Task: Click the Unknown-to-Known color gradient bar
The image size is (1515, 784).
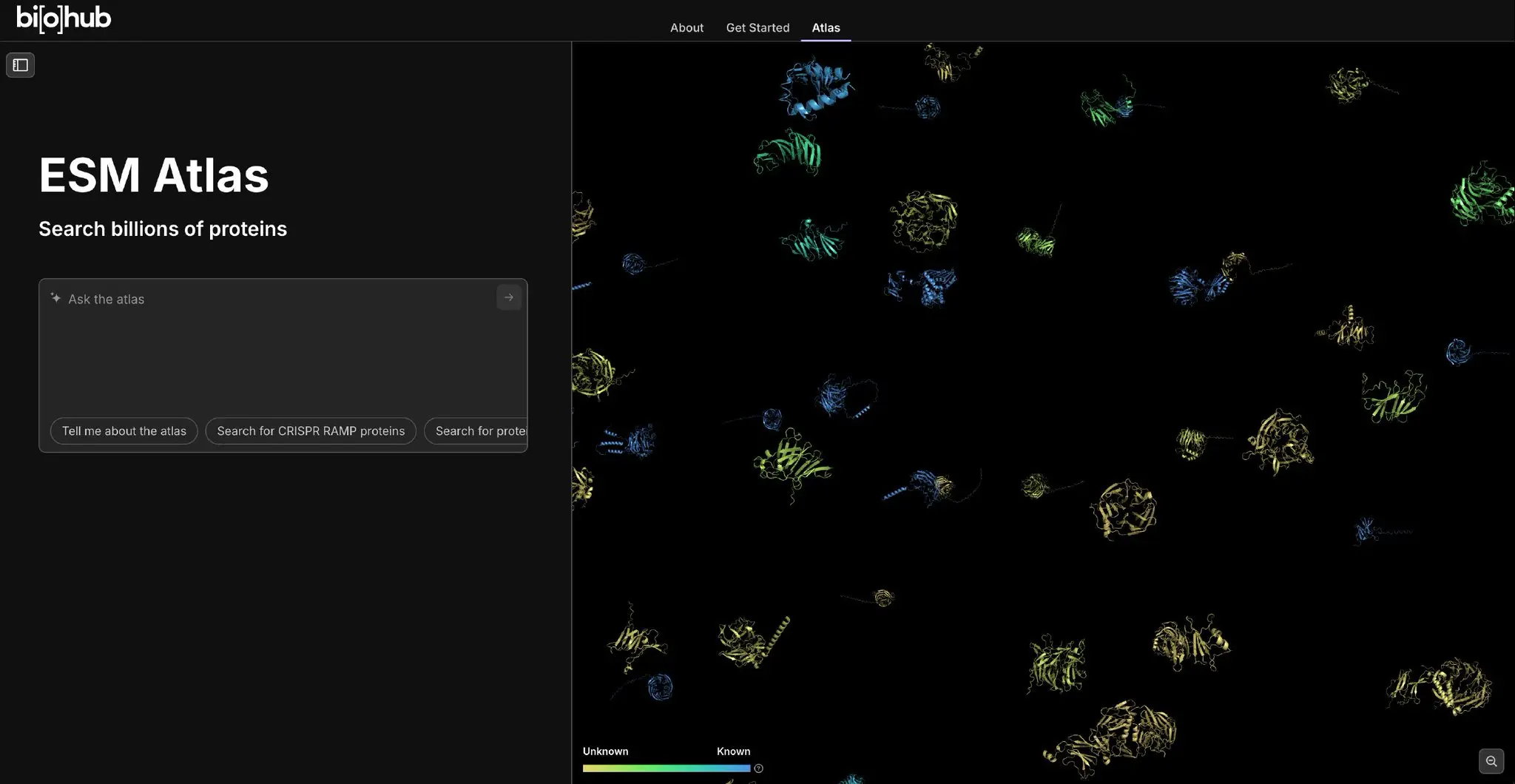Action: click(667, 768)
